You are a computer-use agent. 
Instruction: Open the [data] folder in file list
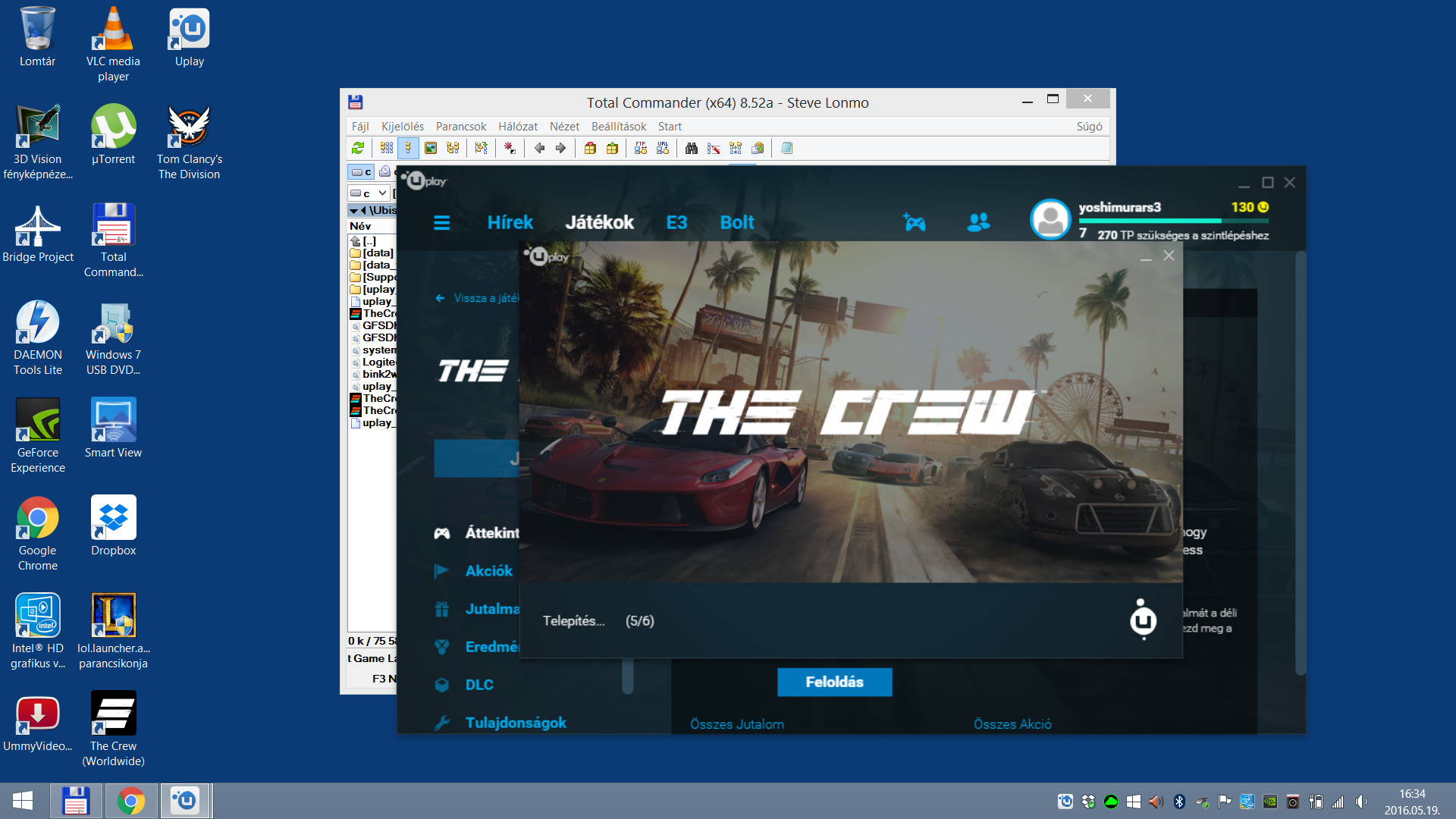click(377, 253)
